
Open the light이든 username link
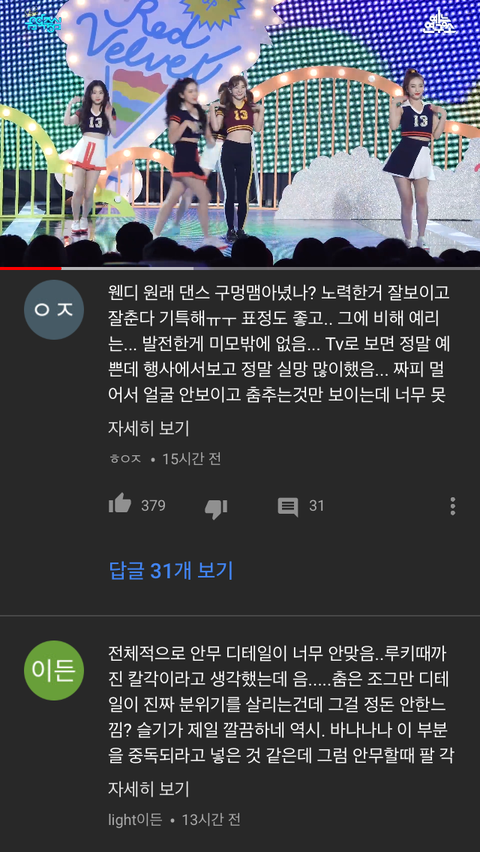click(x=135, y=819)
